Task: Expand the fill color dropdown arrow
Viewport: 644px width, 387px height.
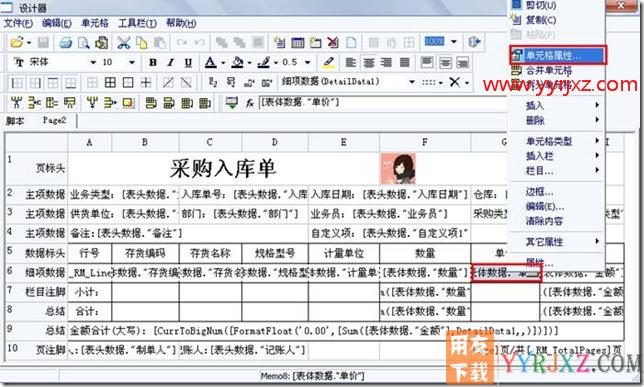Action: pyautogui.click(x=249, y=63)
